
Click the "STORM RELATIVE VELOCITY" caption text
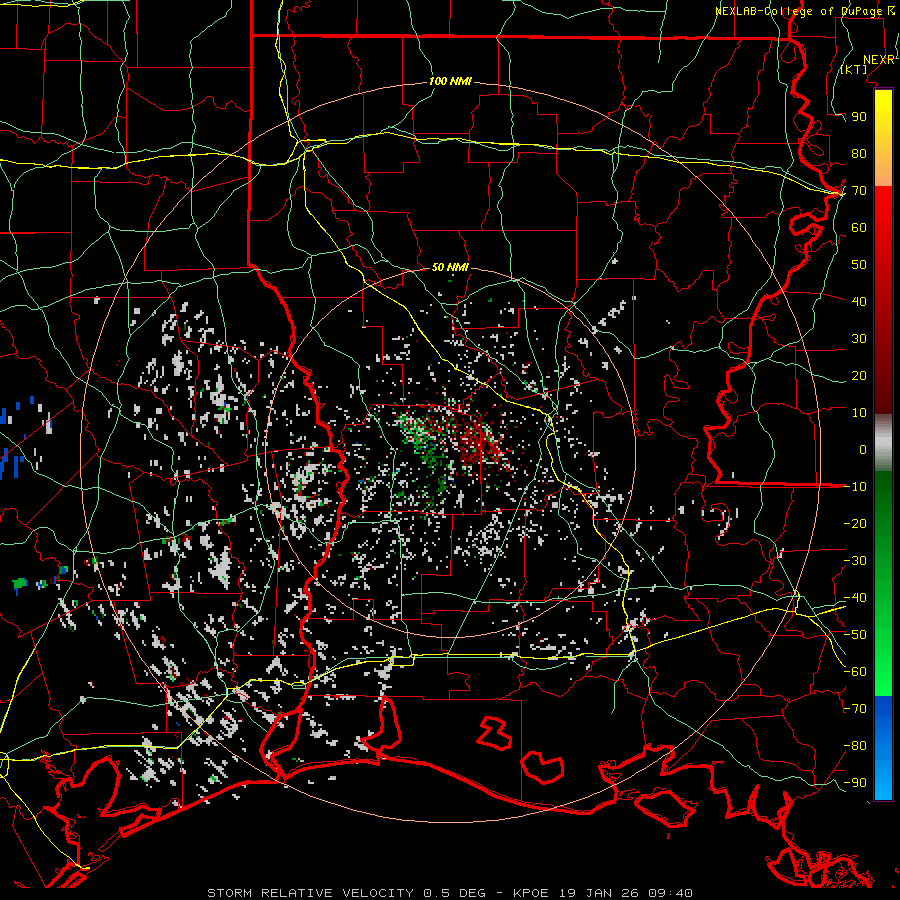tap(310, 893)
